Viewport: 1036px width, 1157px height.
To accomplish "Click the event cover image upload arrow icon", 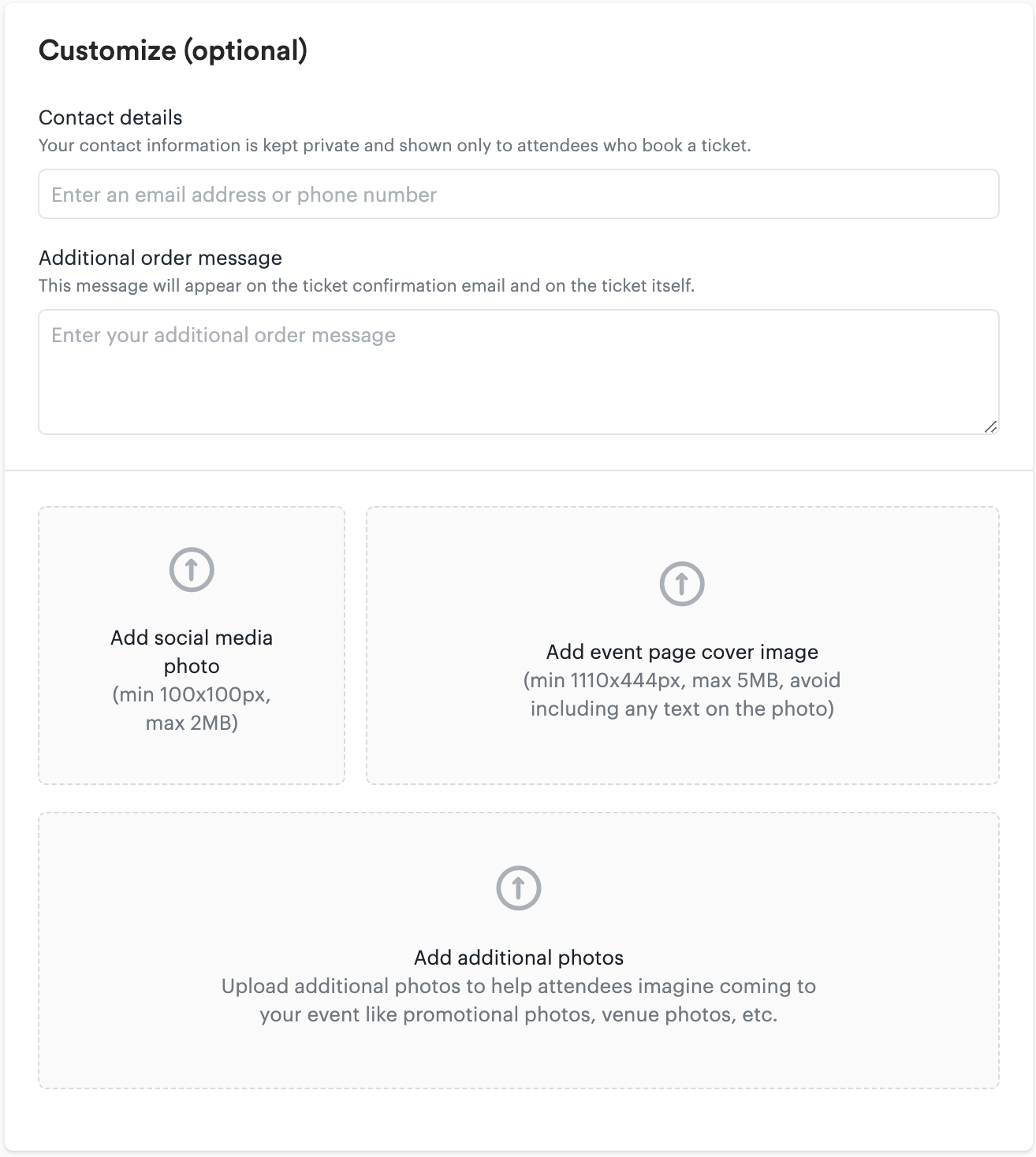I will pos(682,584).
